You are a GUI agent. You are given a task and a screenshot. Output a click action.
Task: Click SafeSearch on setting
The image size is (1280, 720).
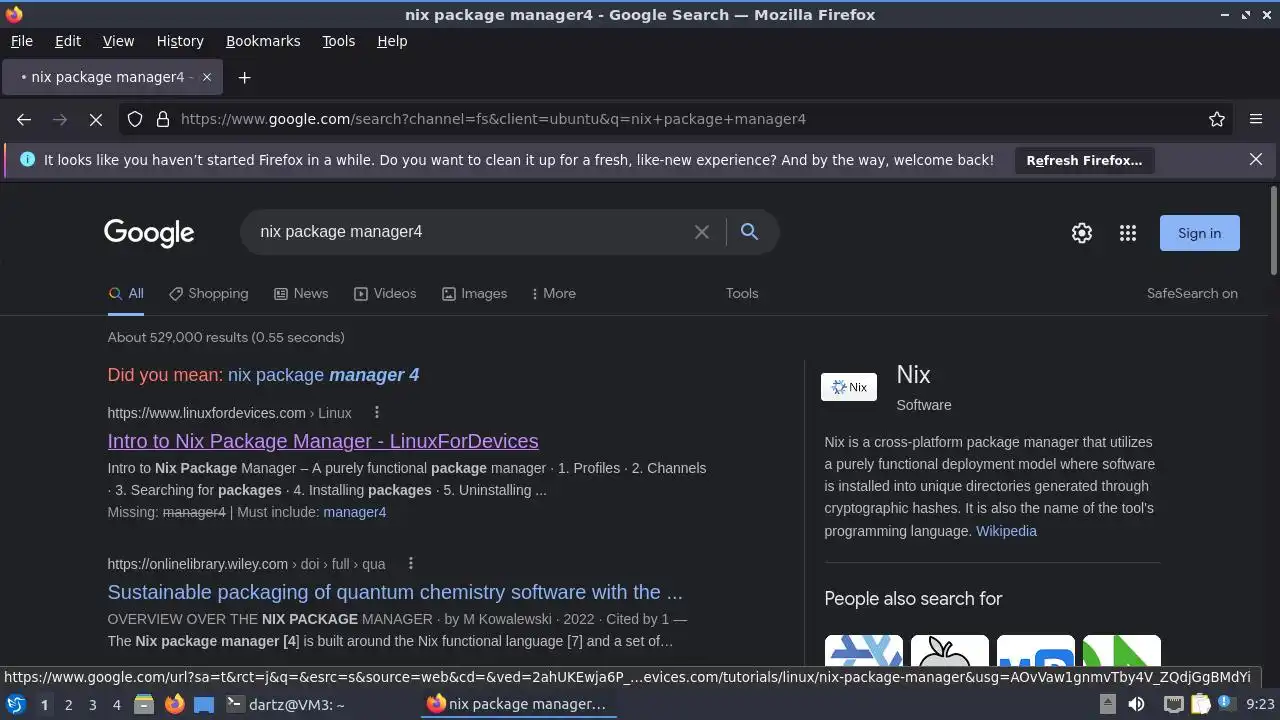click(x=1192, y=293)
